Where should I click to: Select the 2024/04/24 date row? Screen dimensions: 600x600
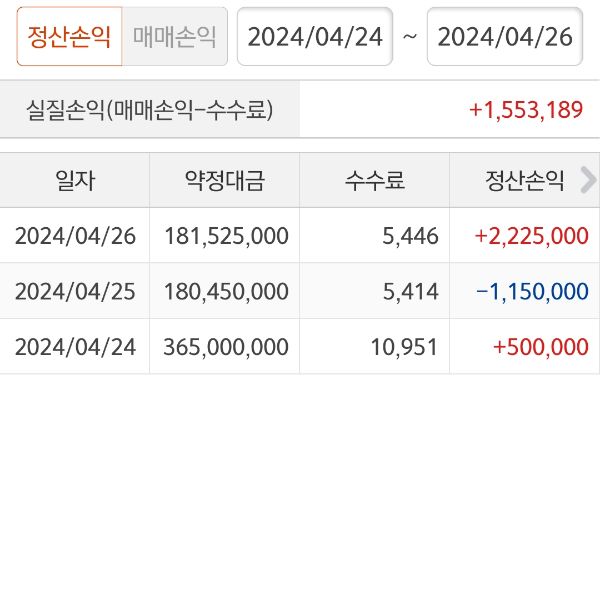[x=75, y=347]
